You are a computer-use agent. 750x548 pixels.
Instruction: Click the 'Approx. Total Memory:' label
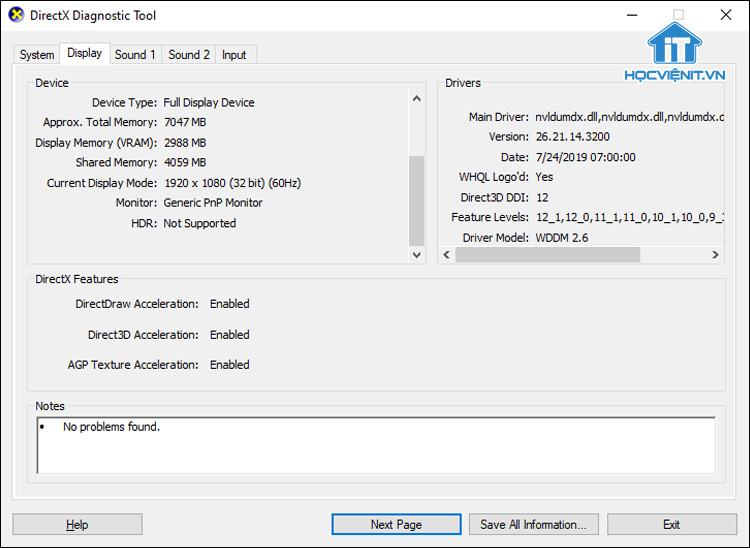click(x=100, y=122)
